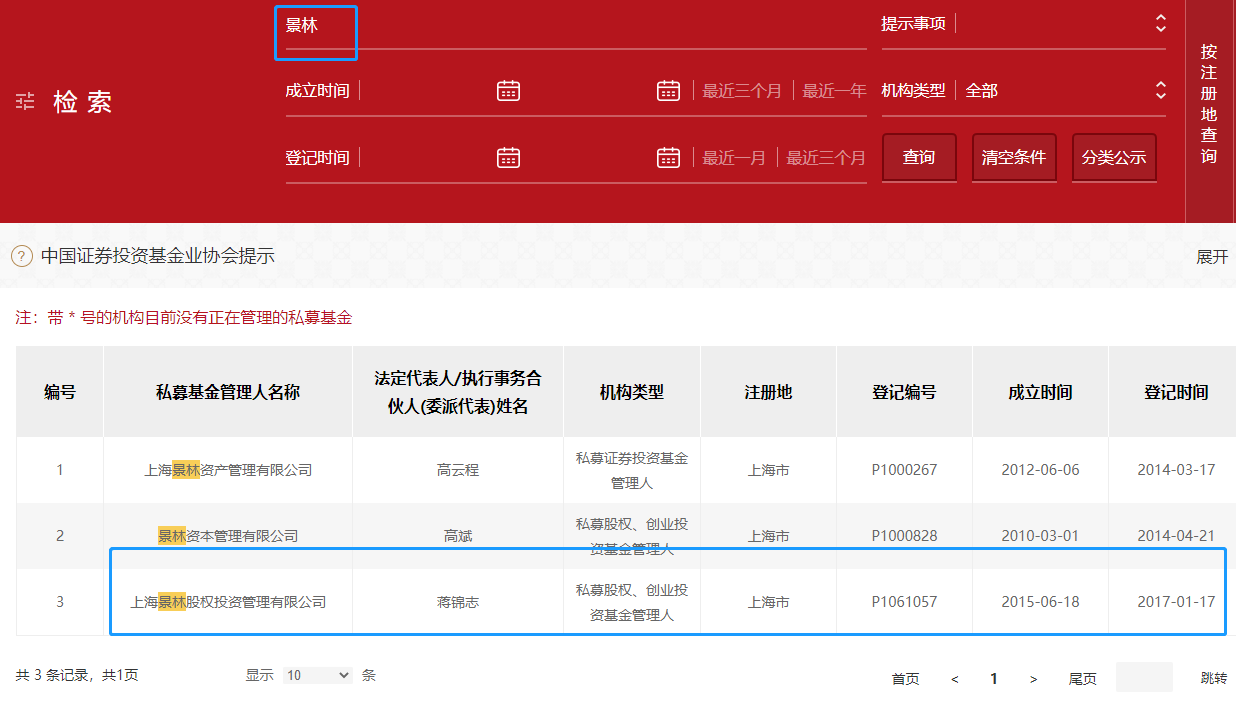The image size is (1236, 704).
Task: Click the representative name 高斌
Action: point(458,536)
